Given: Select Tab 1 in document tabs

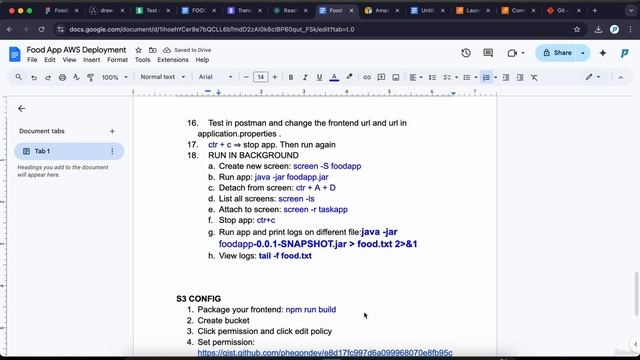Looking at the screenshot, I should pyautogui.click(x=69, y=151).
